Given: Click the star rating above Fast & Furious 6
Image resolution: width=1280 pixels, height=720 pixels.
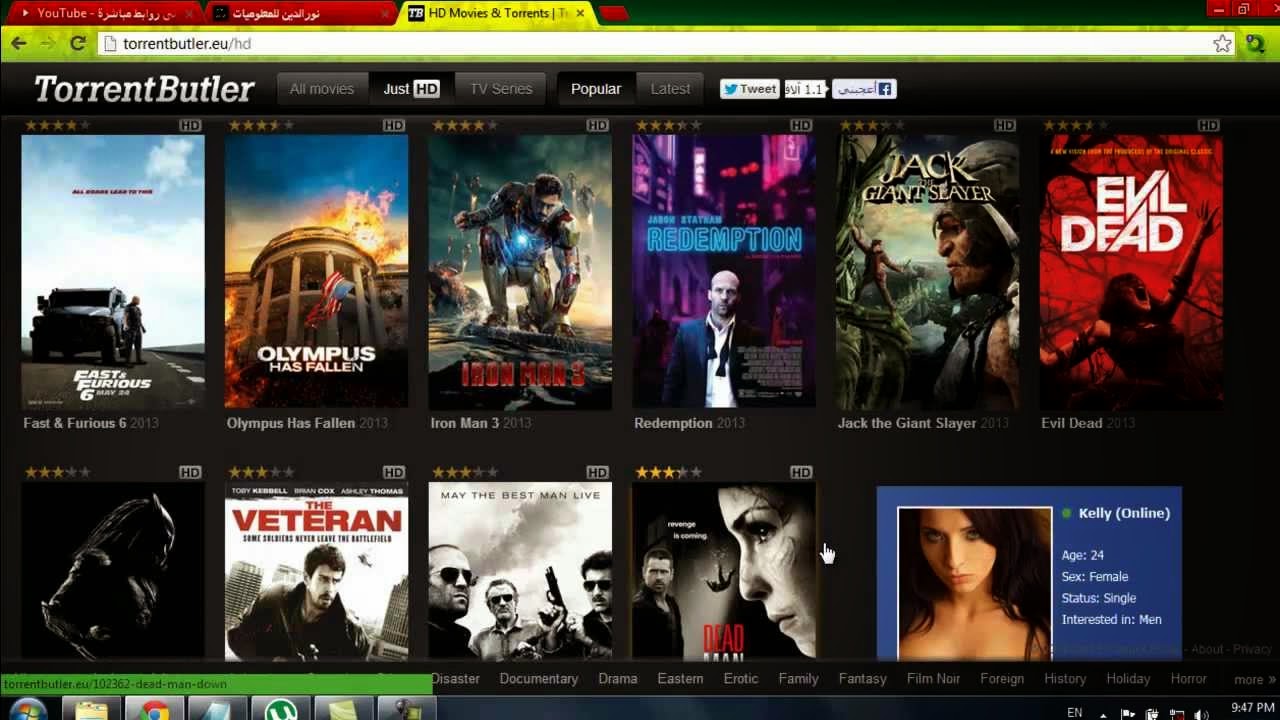Looking at the screenshot, I should pos(57,125).
